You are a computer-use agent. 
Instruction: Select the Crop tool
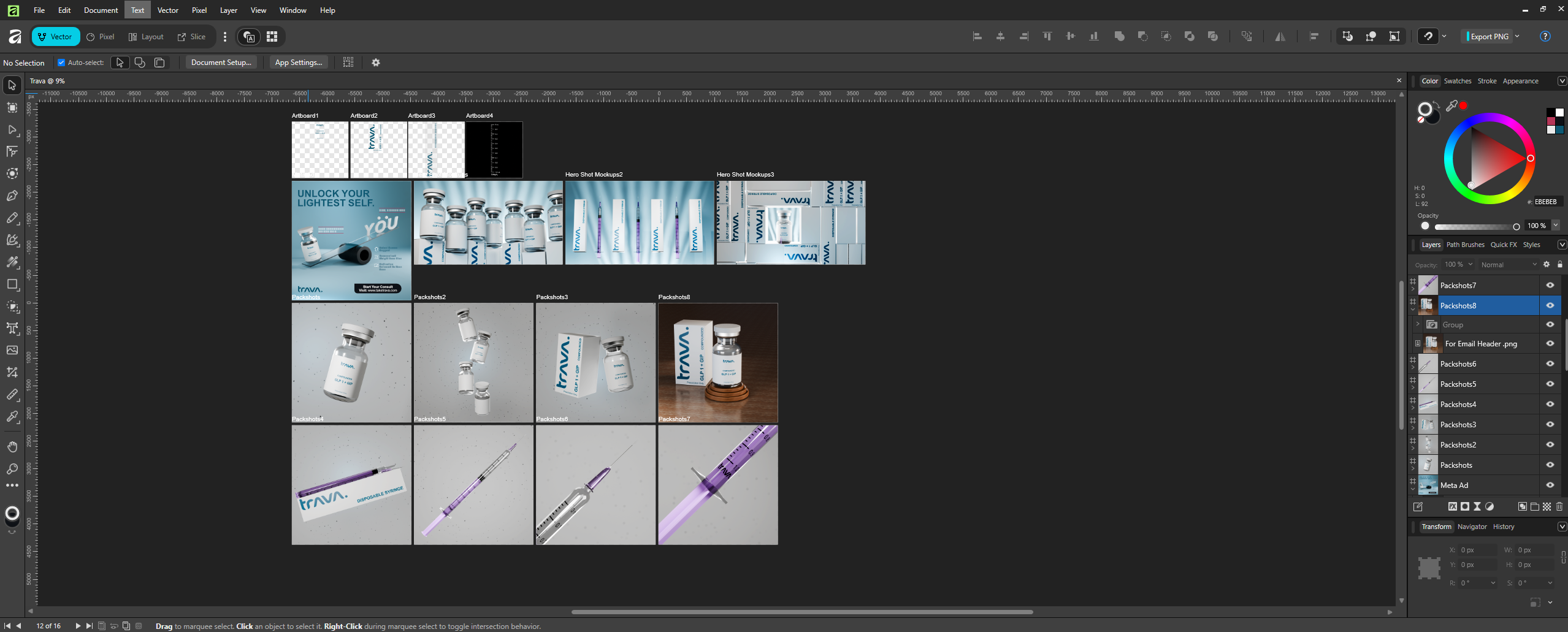point(12,372)
